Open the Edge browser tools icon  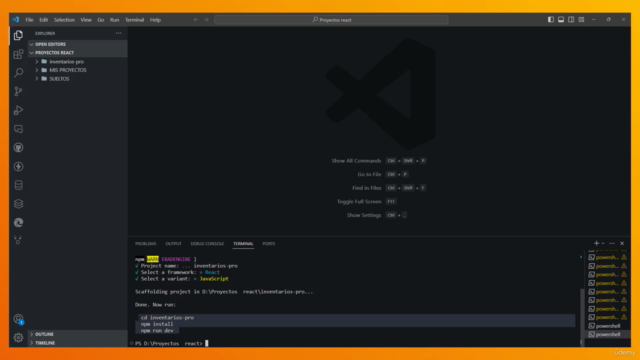[x=18, y=222]
